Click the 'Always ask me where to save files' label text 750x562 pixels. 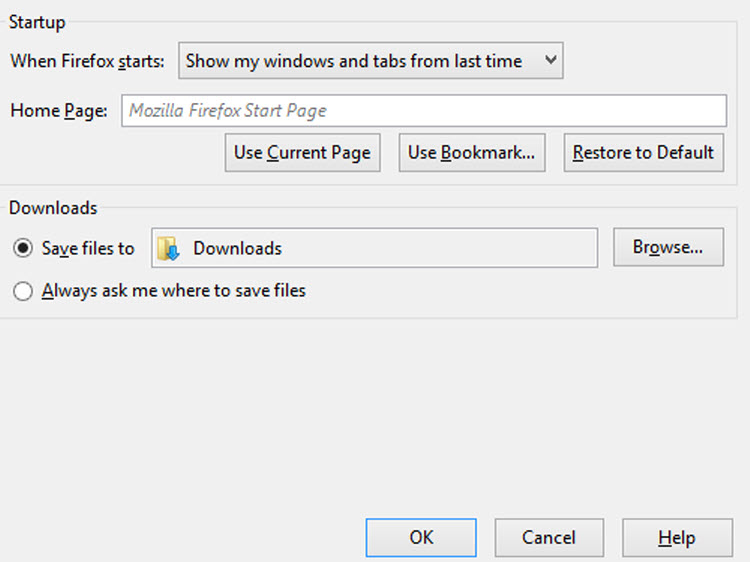[x=174, y=291]
